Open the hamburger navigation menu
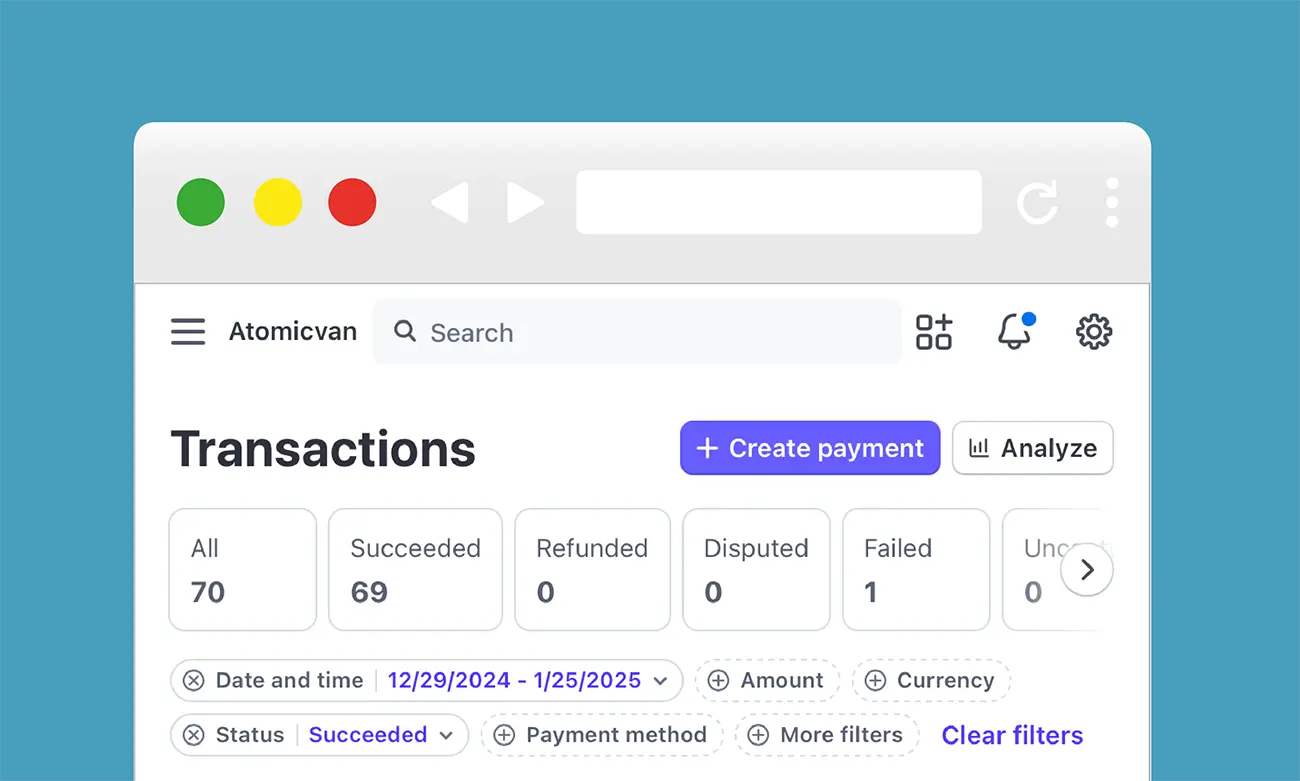The height and width of the screenshot is (781, 1300). point(188,332)
